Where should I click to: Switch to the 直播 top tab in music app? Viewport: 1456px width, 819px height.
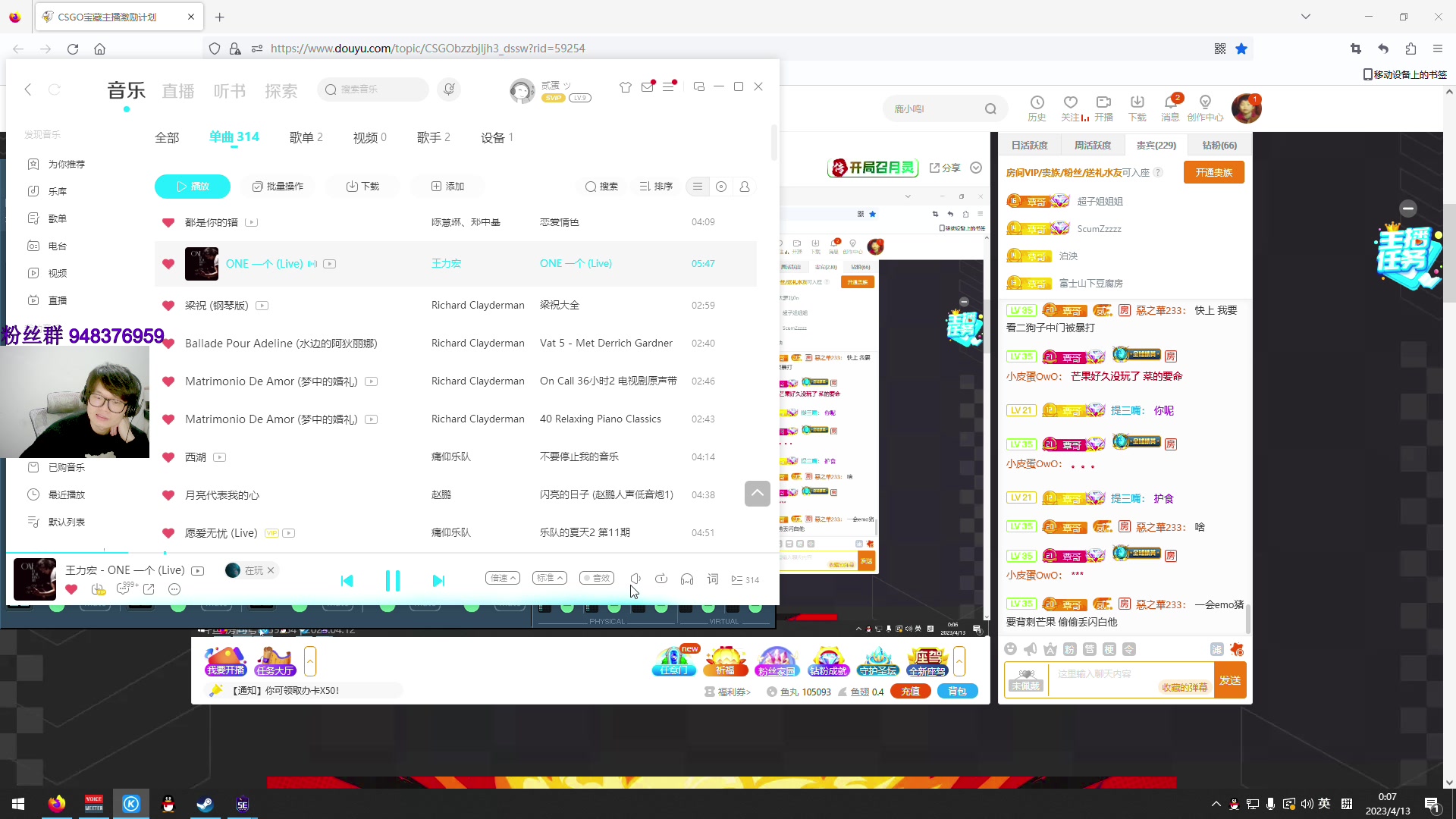178,91
